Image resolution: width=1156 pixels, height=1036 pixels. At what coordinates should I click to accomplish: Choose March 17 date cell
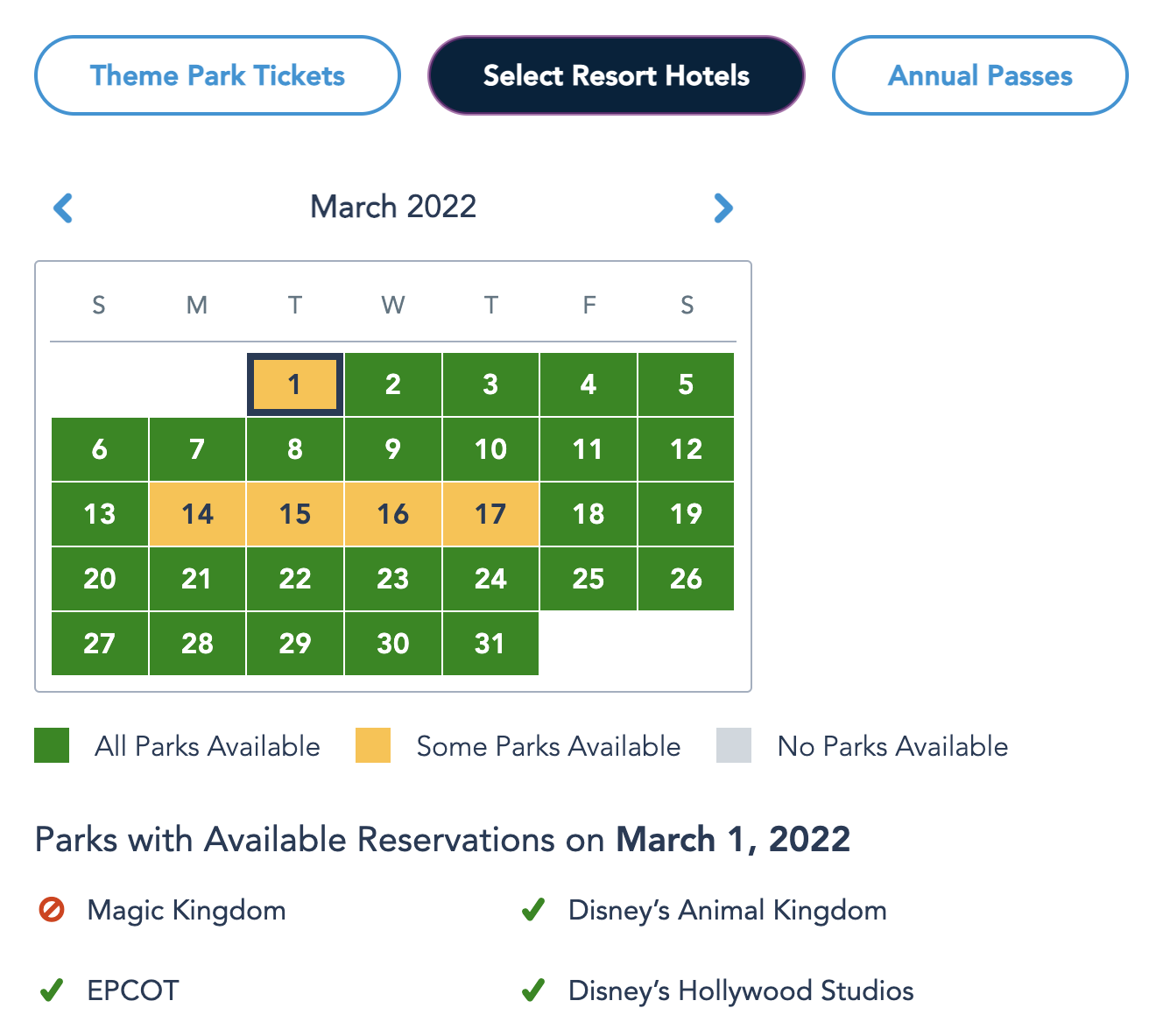(x=490, y=514)
